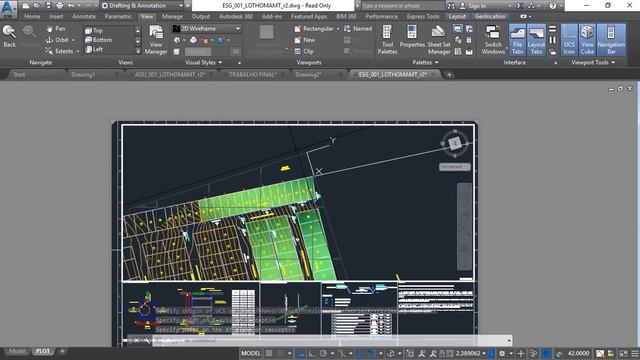Select the Orbit tool
The width and height of the screenshot is (640, 360).
pos(57,40)
